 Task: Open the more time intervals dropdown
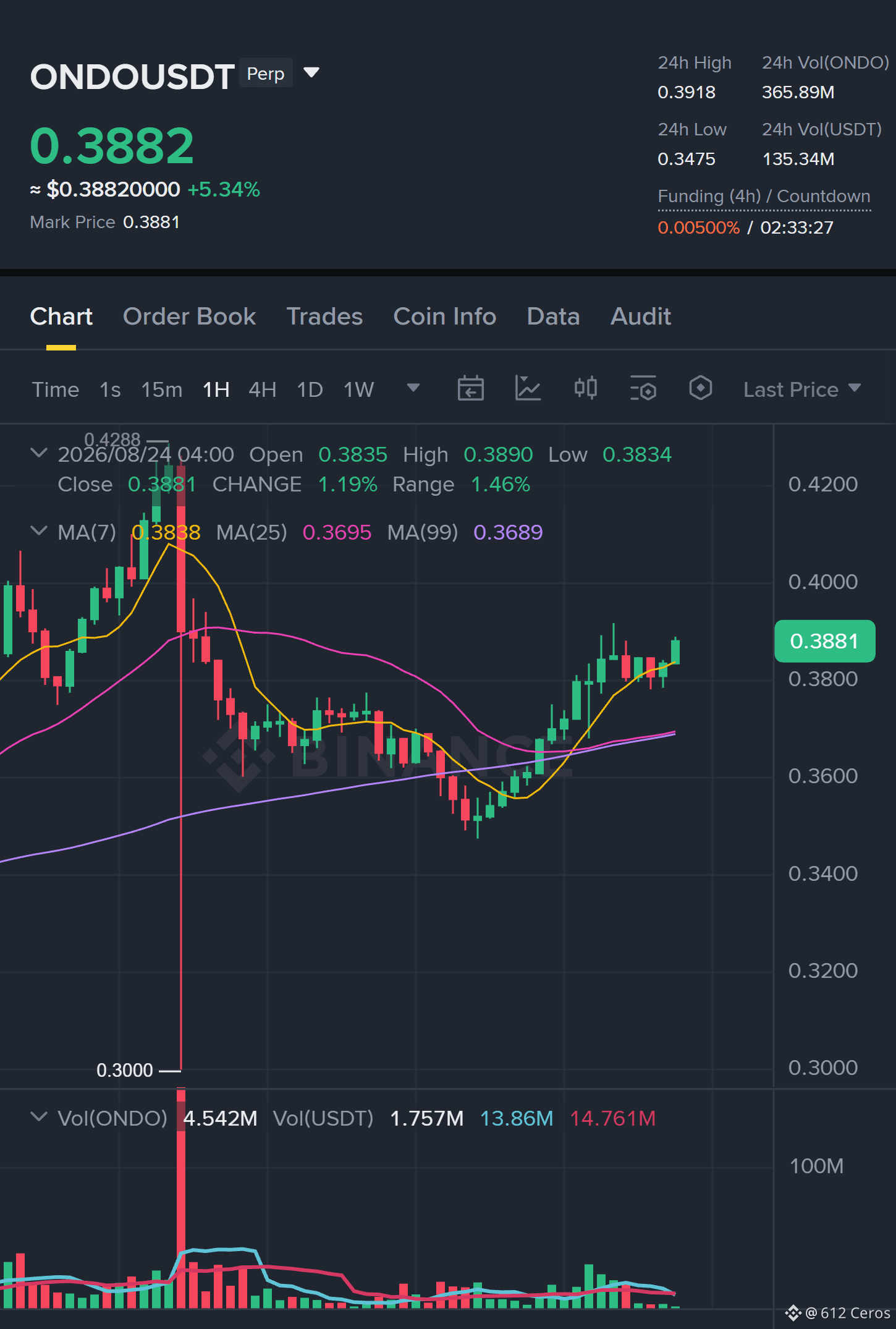413,388
